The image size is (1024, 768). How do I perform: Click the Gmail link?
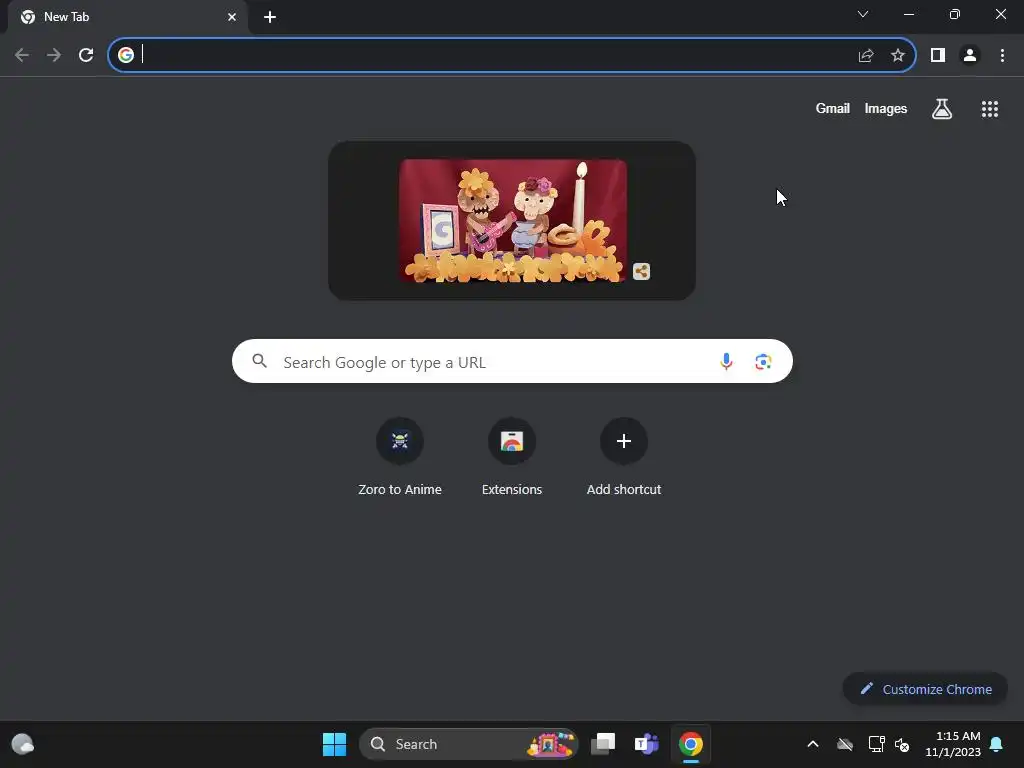pyautogui.click(x=833, y=108)
